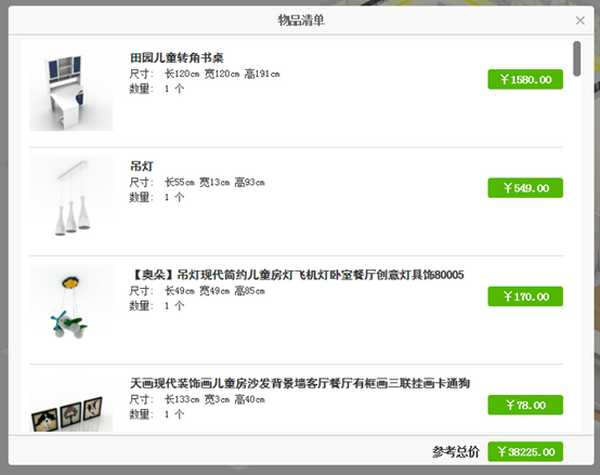
Task: Click the list's vertical scrollbar handle
Action: tap(577, 59)
